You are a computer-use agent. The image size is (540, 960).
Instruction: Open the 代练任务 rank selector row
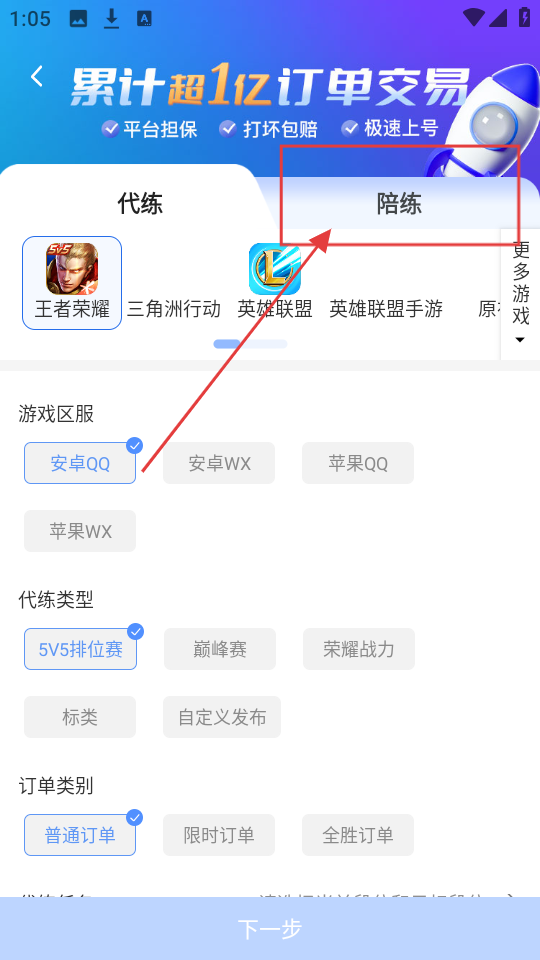coord(270,898)
